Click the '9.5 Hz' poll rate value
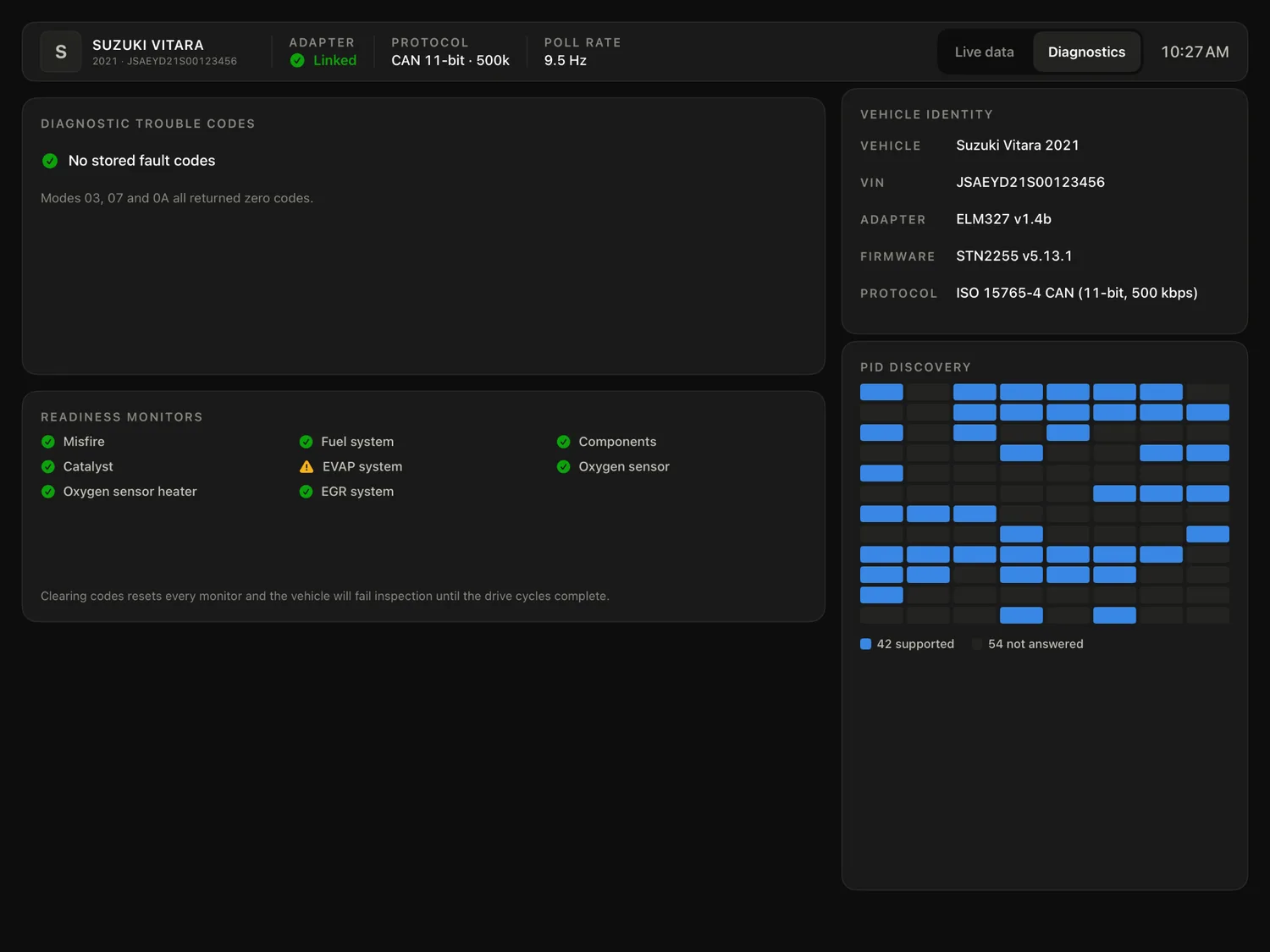This screenshot has width=1270, height=952. 566,60
